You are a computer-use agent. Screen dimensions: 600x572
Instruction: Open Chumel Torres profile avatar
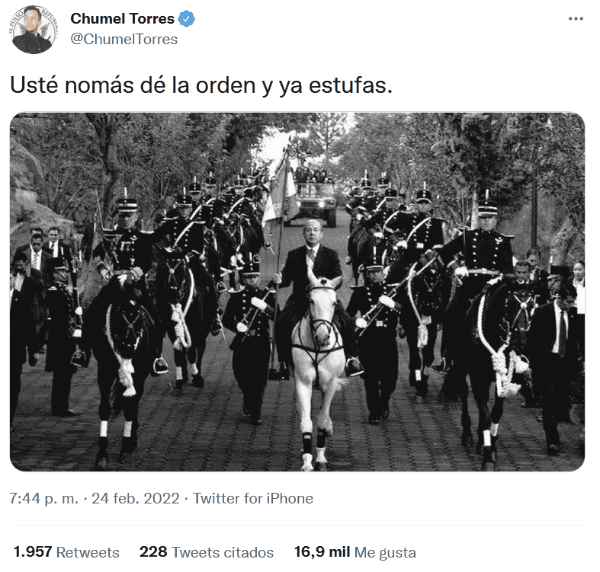[33, 29]
